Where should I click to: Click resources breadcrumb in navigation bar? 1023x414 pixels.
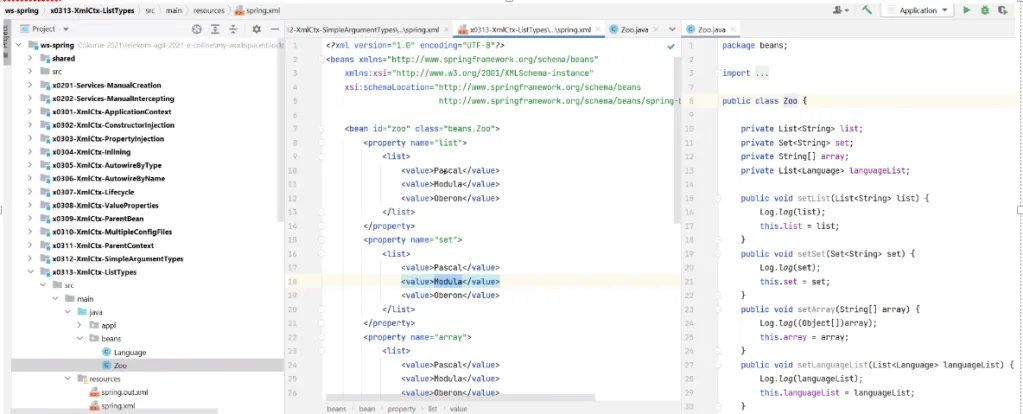point(209,10)
